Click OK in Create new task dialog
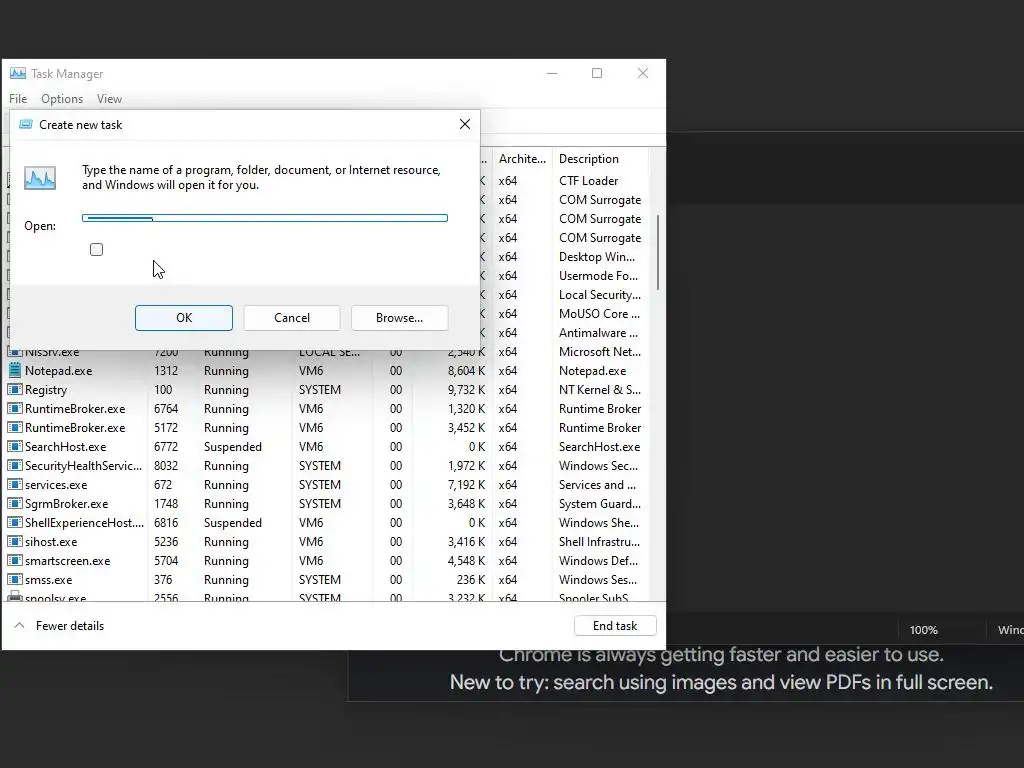This screenshot has height=768, width=1024. [x=184, y=317]
